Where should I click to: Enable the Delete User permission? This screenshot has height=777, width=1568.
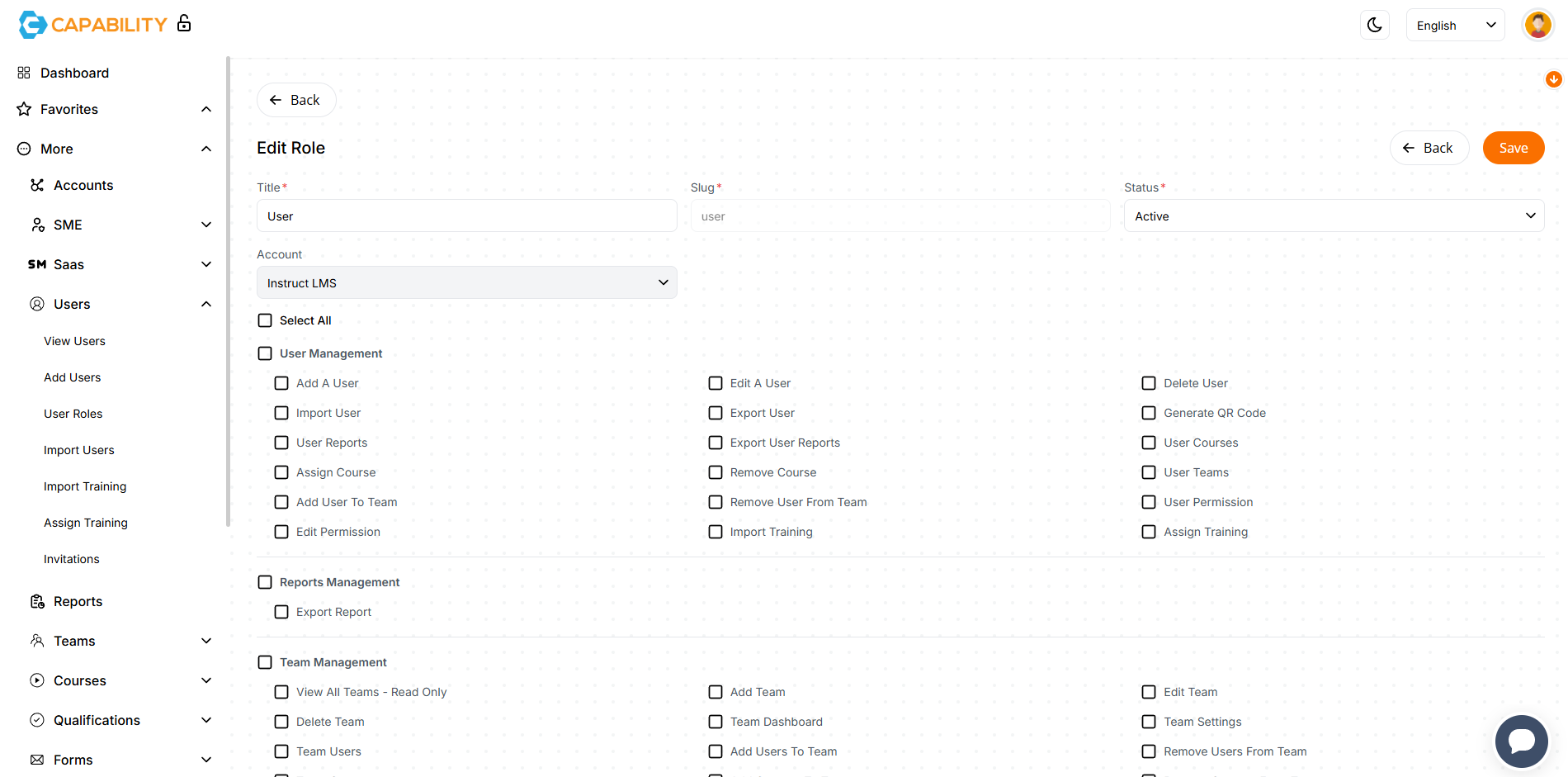pyautogui.click(x=1149, y=383)
